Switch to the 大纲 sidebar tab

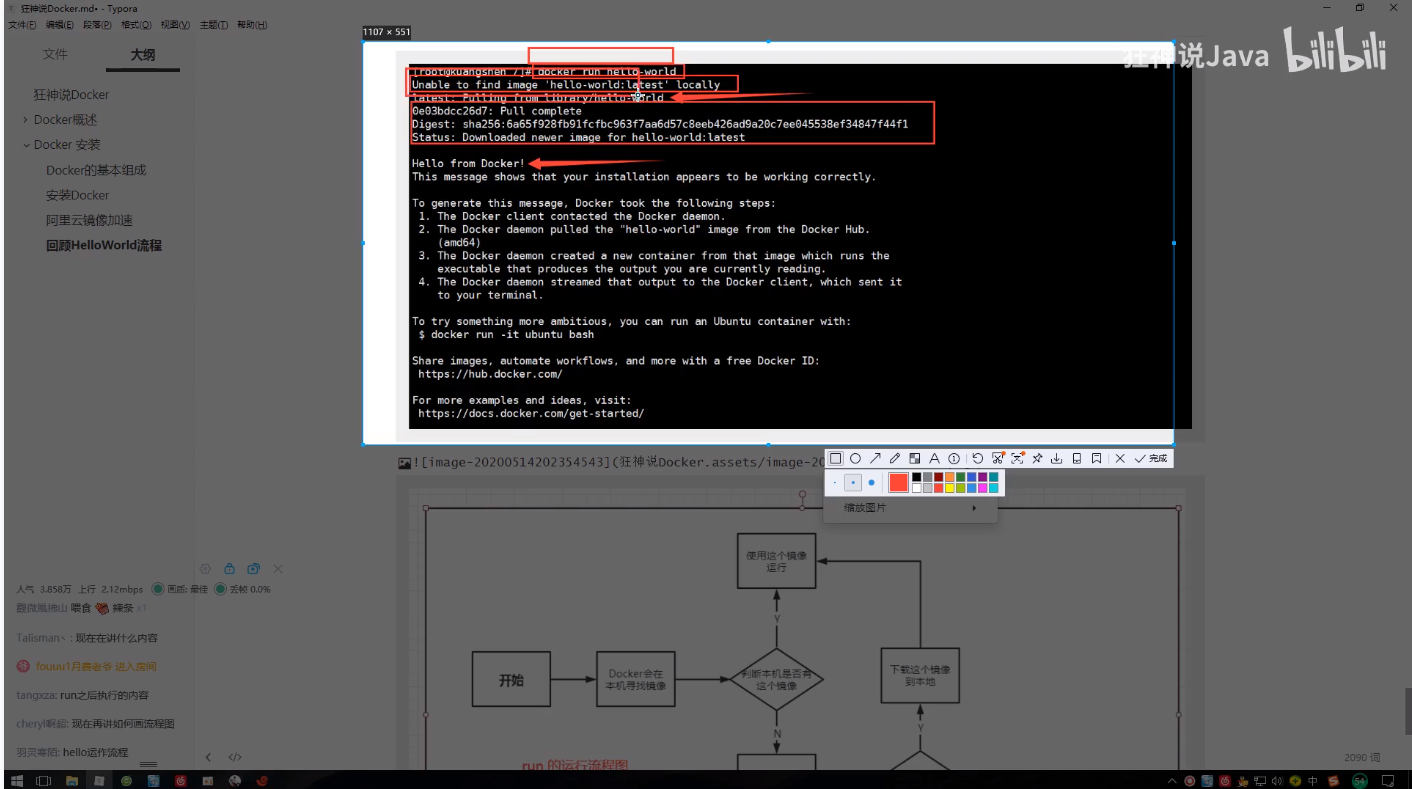click(143, 55)
